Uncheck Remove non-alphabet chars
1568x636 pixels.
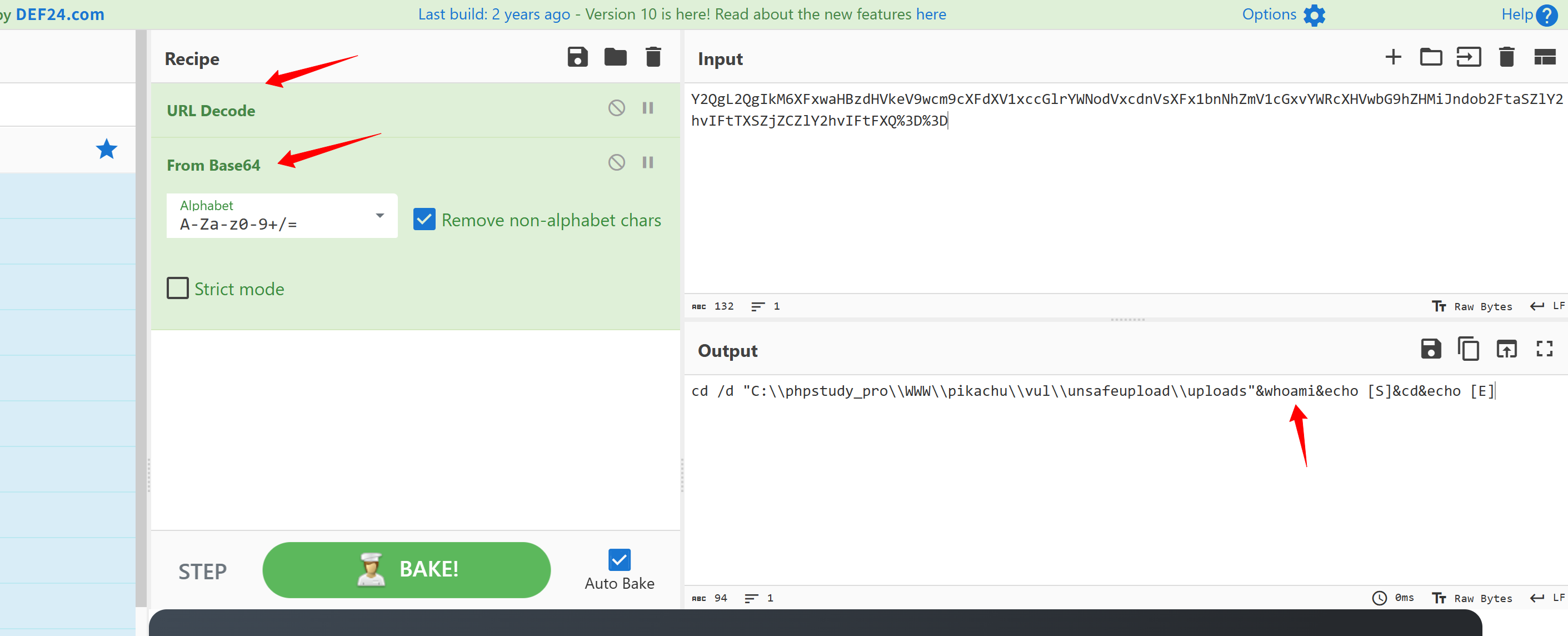(425, 219)
